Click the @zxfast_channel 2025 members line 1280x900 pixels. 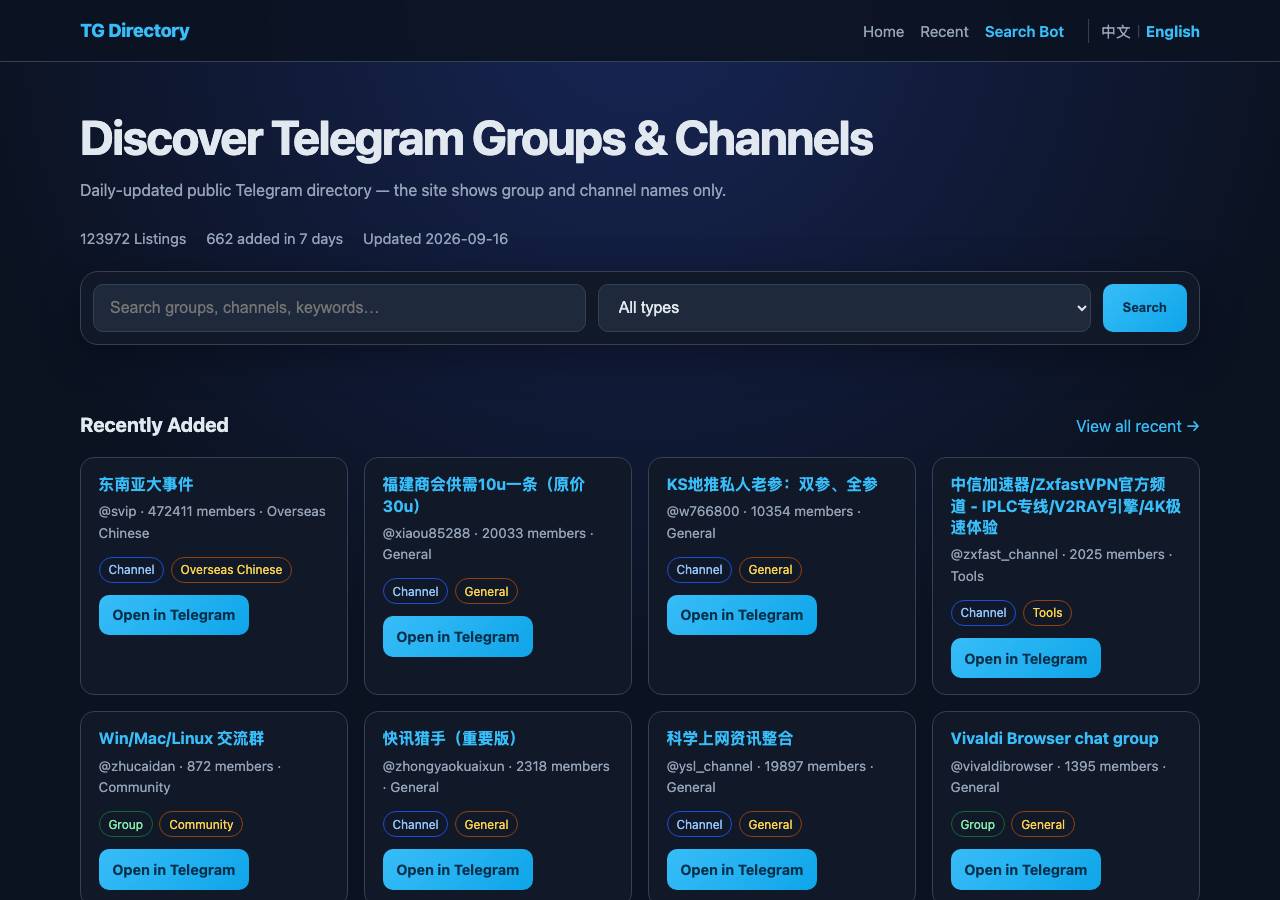(x=1062, y=565)
